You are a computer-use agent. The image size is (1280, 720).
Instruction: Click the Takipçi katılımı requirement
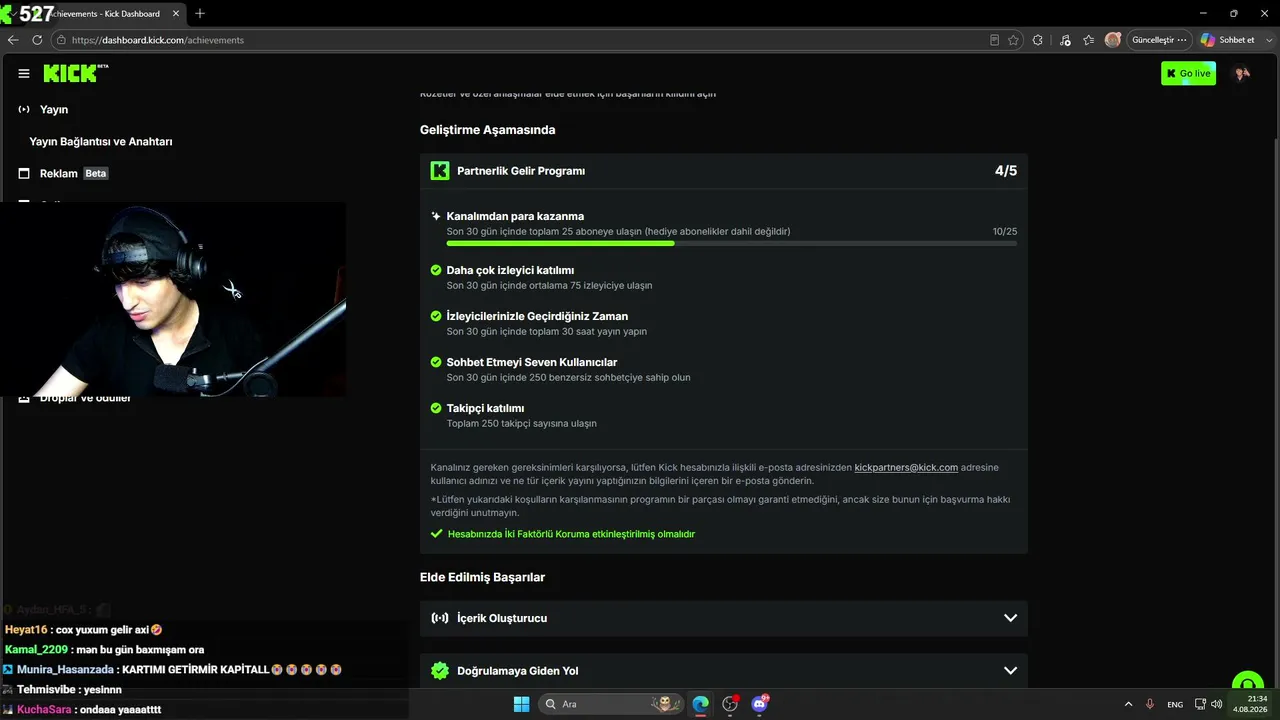(485, 408)
